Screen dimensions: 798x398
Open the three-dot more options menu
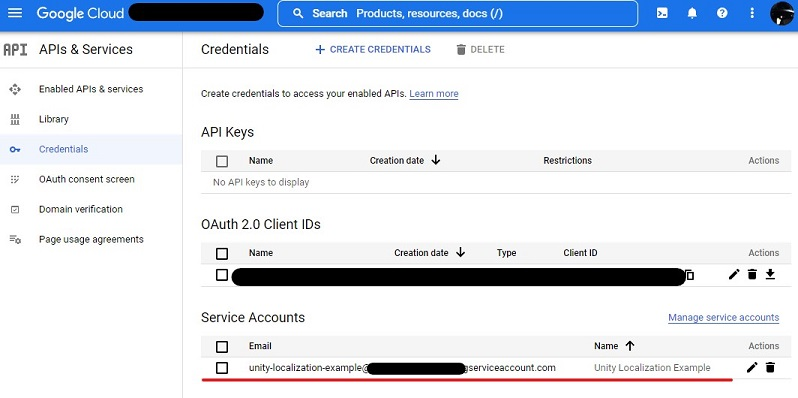(752, 13)
